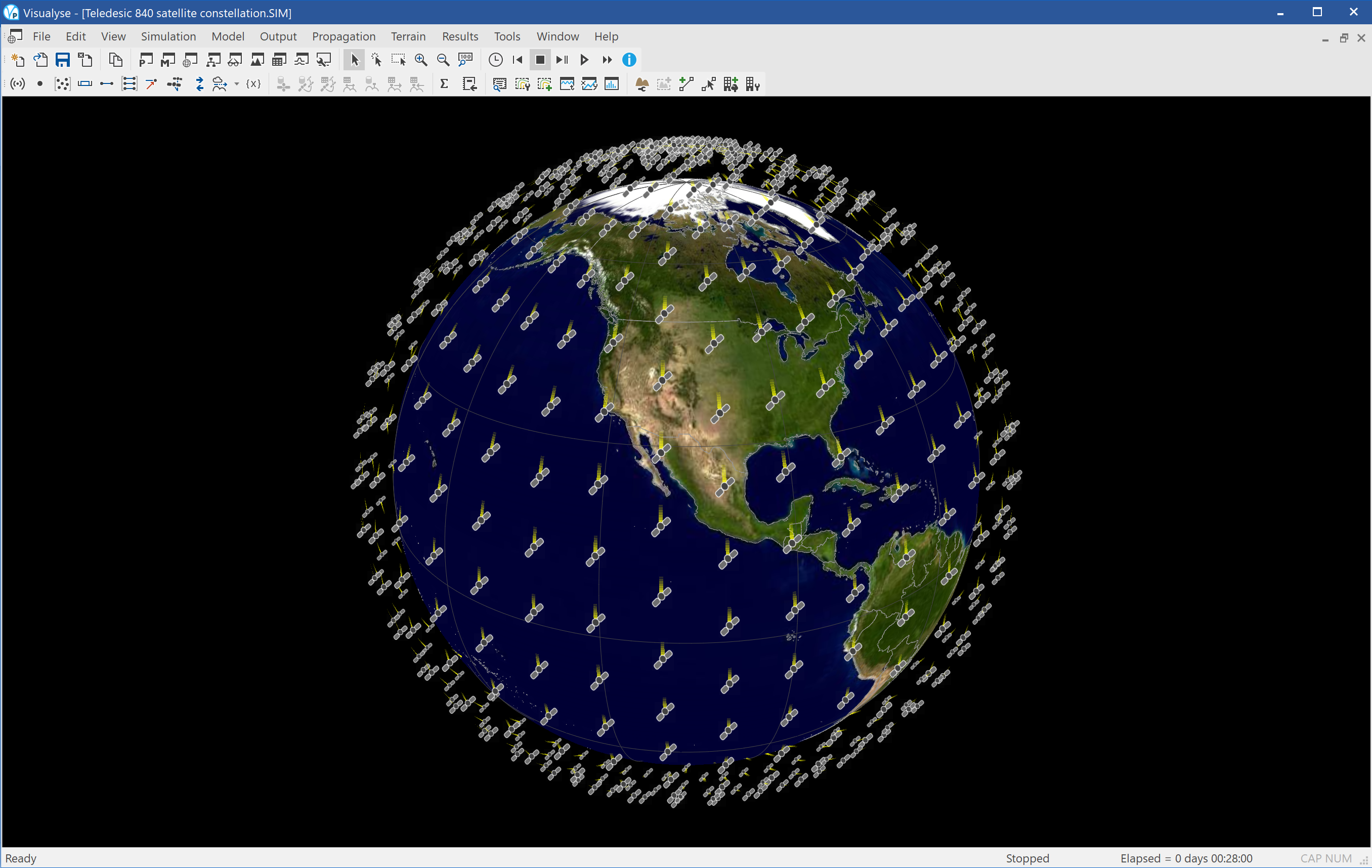
Task: Click the stop simulation button
Action: tap(540, 60)
